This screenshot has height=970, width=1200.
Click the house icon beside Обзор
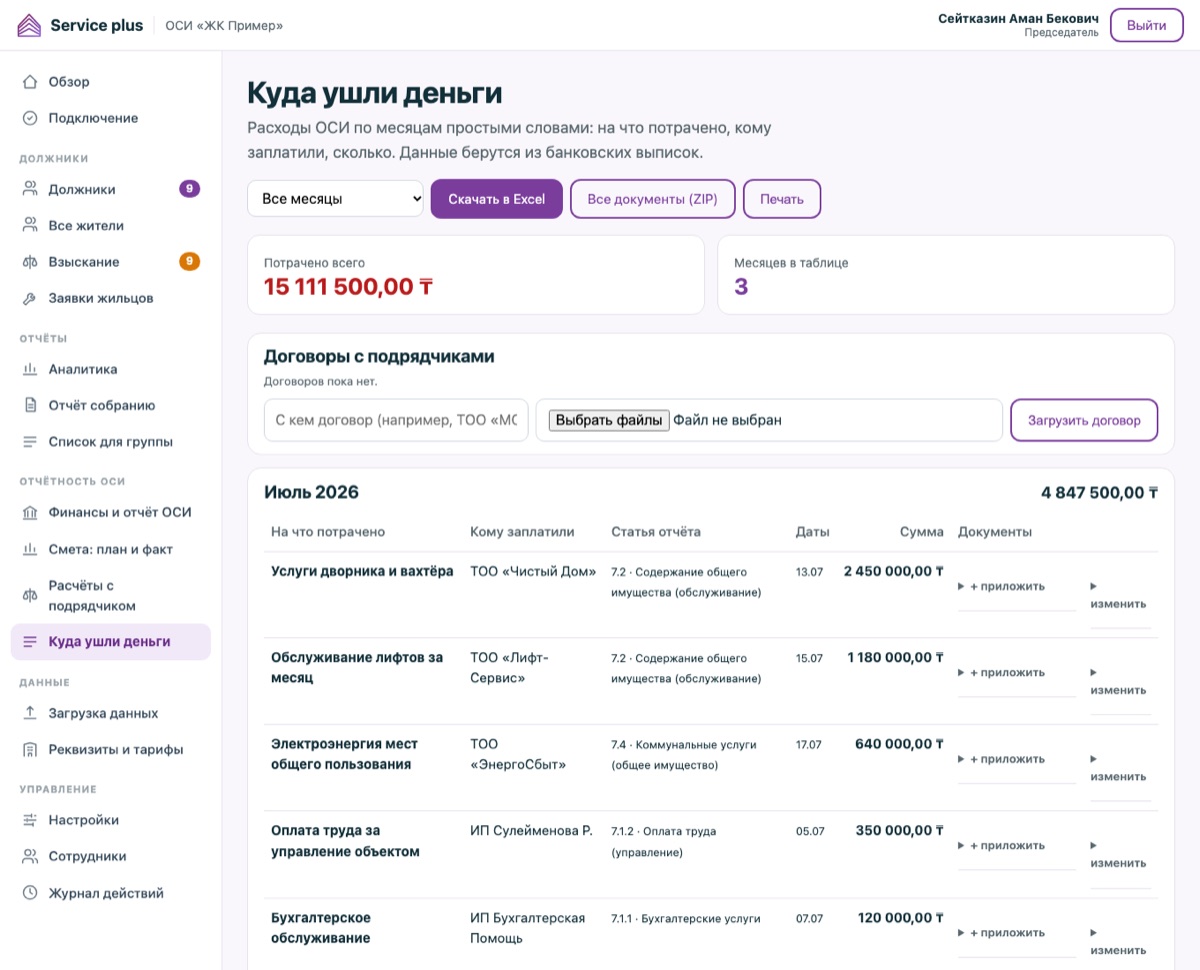click(x=30, y=82)
